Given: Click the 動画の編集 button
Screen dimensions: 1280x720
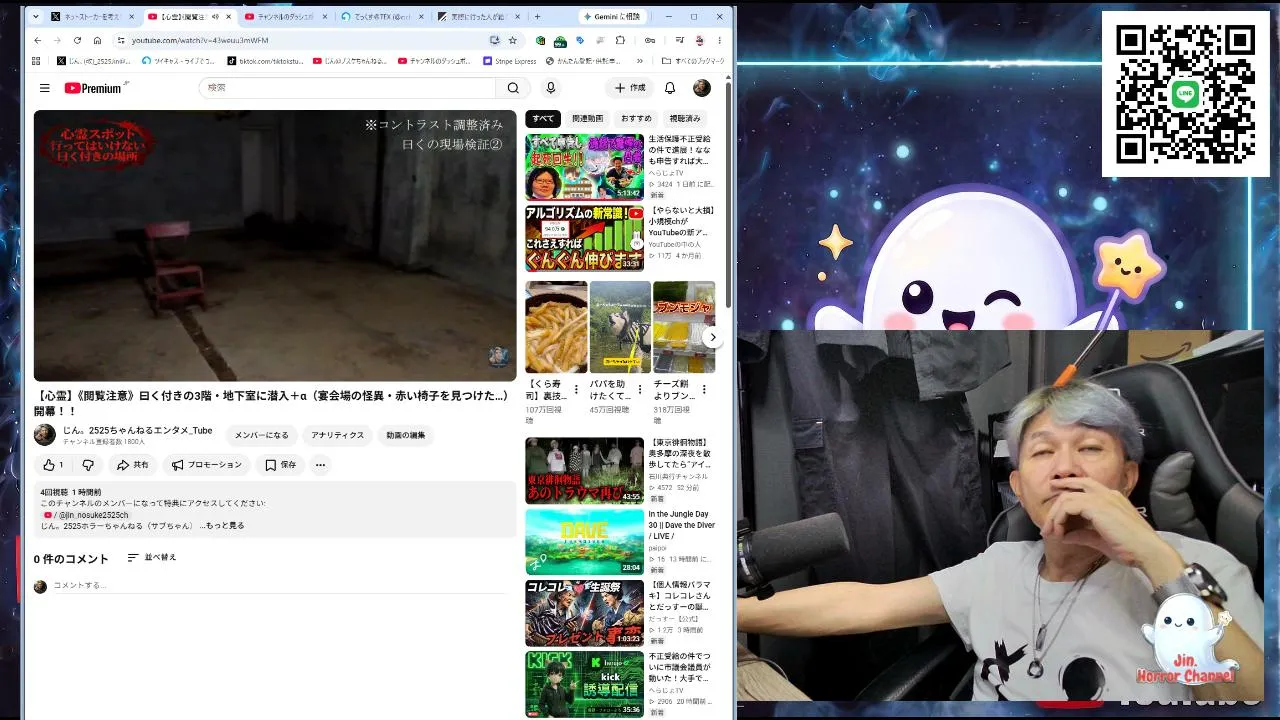Looking at the screenshot, I should click(406, 435).
